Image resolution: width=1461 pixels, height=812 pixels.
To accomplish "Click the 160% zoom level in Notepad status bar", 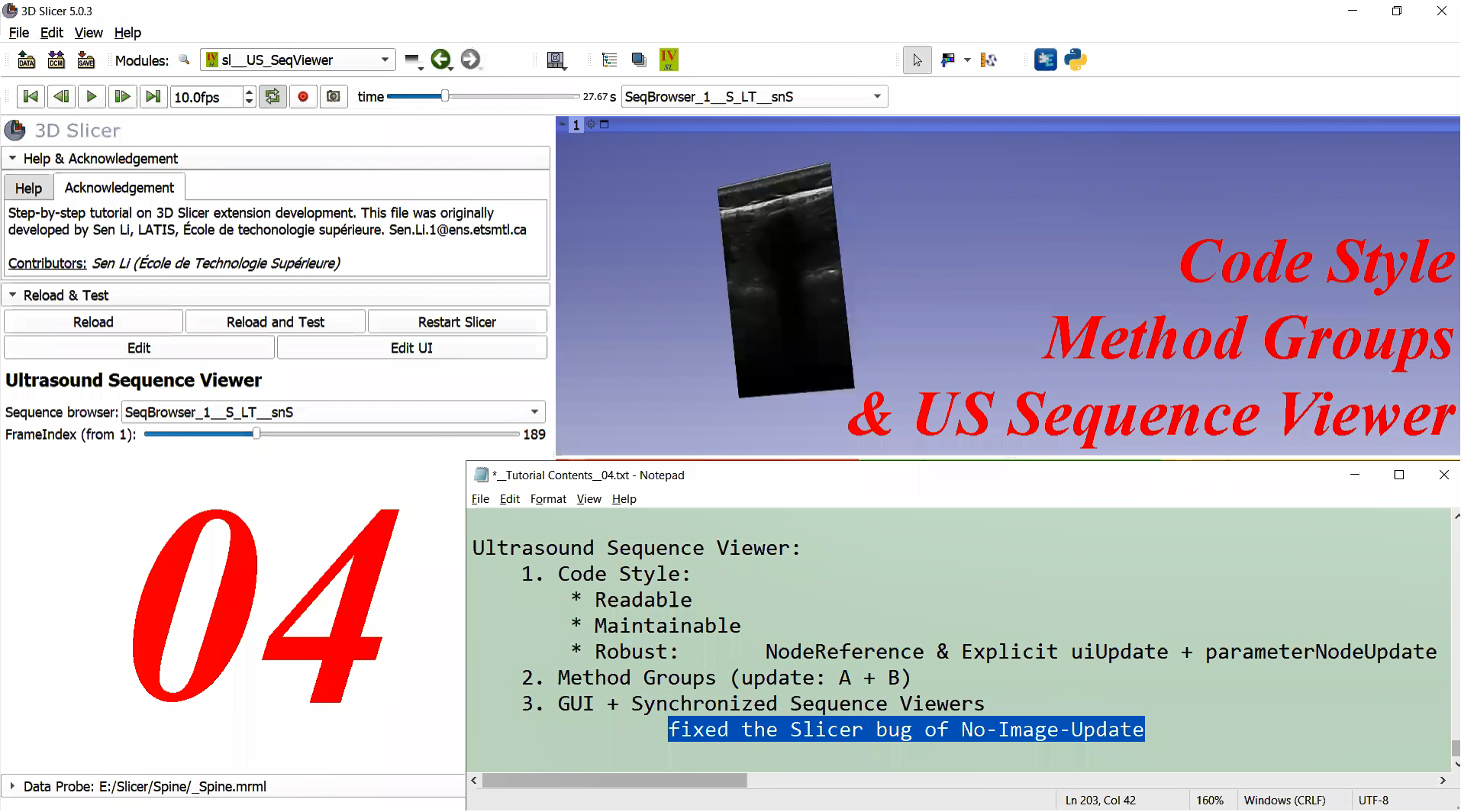I will pos(1210,800).
